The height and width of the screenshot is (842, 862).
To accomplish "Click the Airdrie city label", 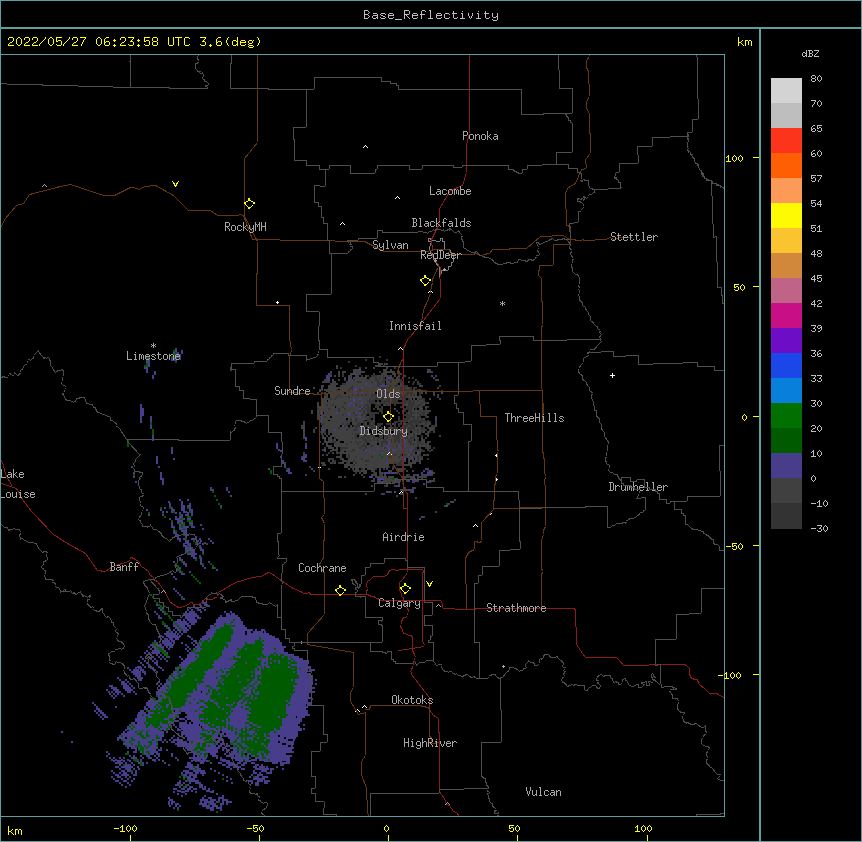I will coord(403,537).
